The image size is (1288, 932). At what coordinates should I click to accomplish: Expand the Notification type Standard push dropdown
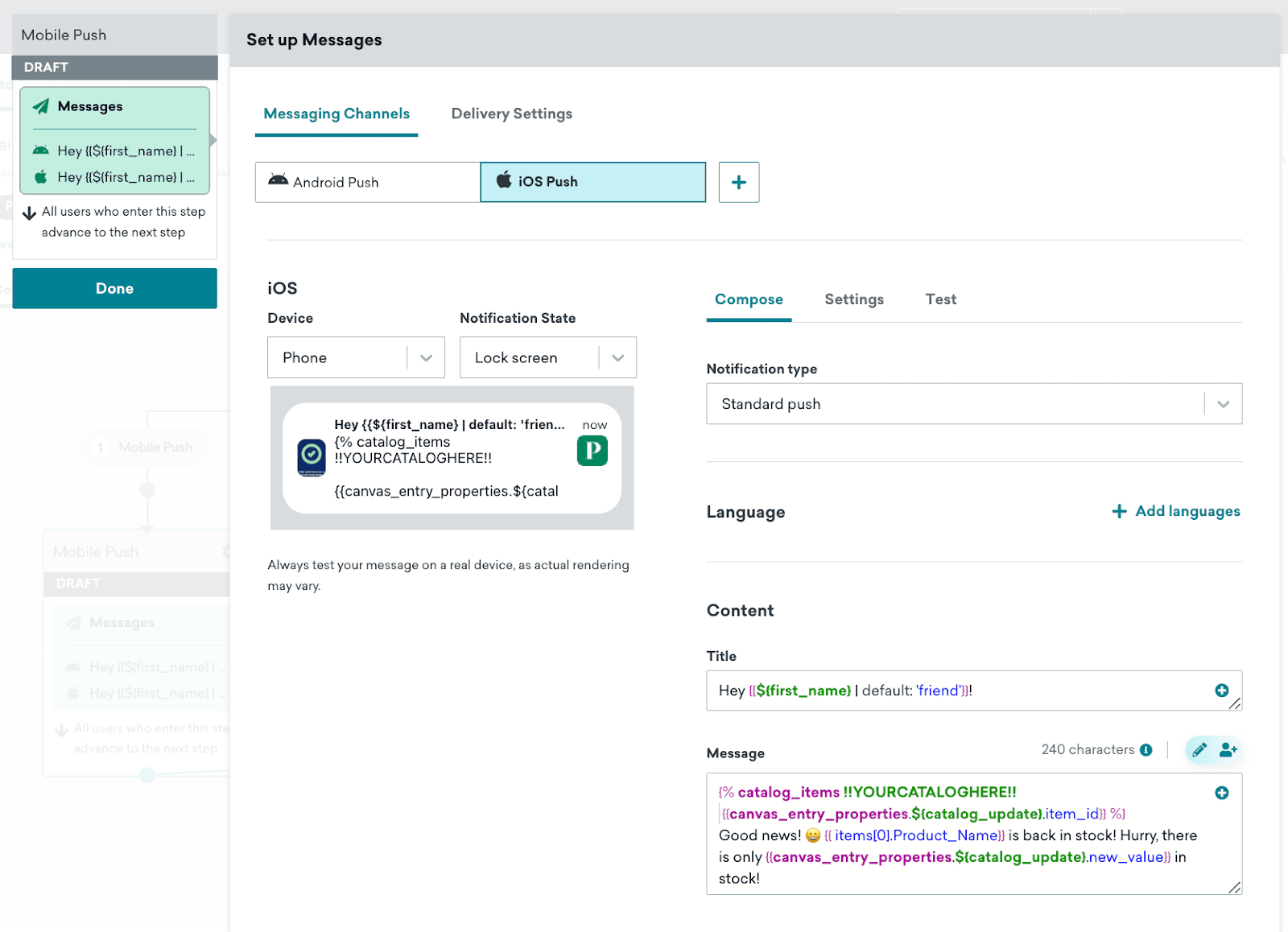coord(974,404)
